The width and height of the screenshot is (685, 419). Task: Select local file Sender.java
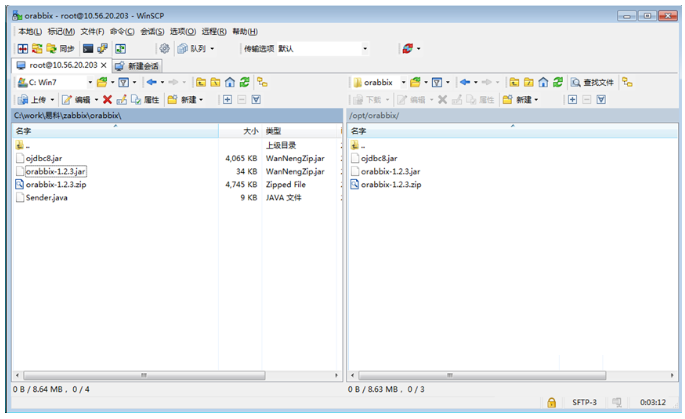coord(46,197)
